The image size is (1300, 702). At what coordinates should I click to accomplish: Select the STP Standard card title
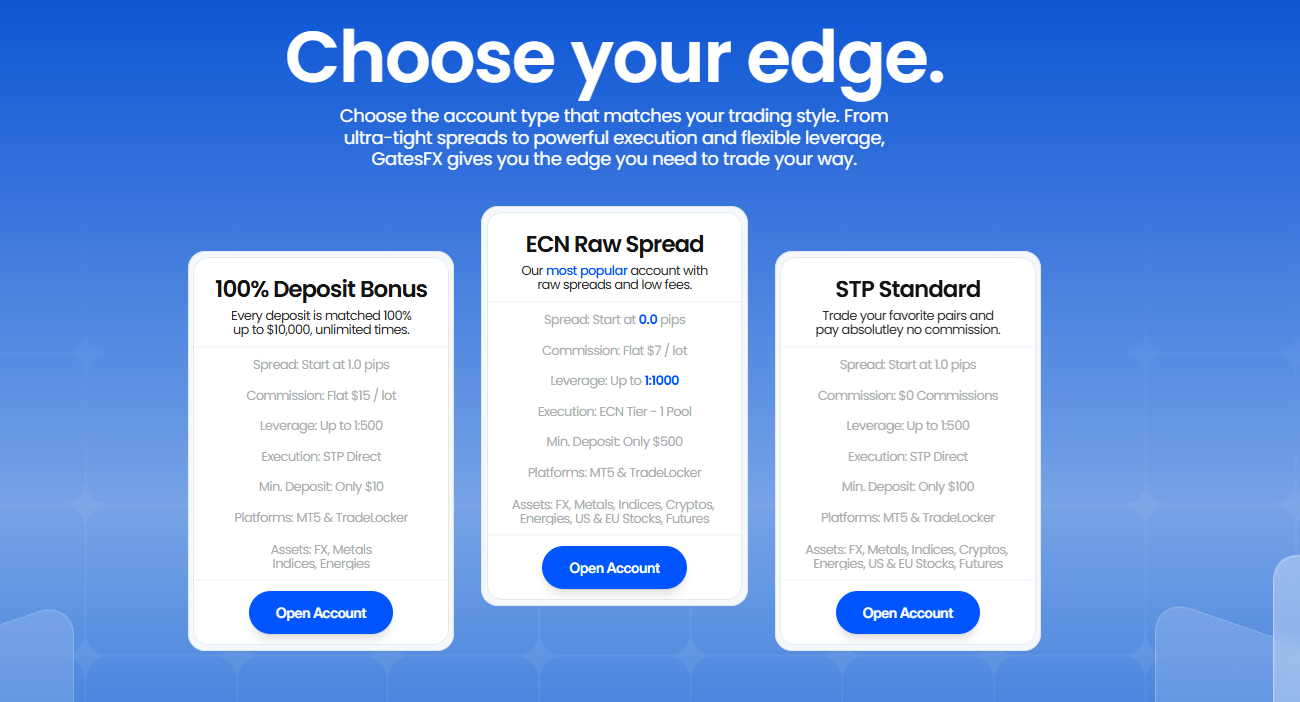[x=908, y=289]
